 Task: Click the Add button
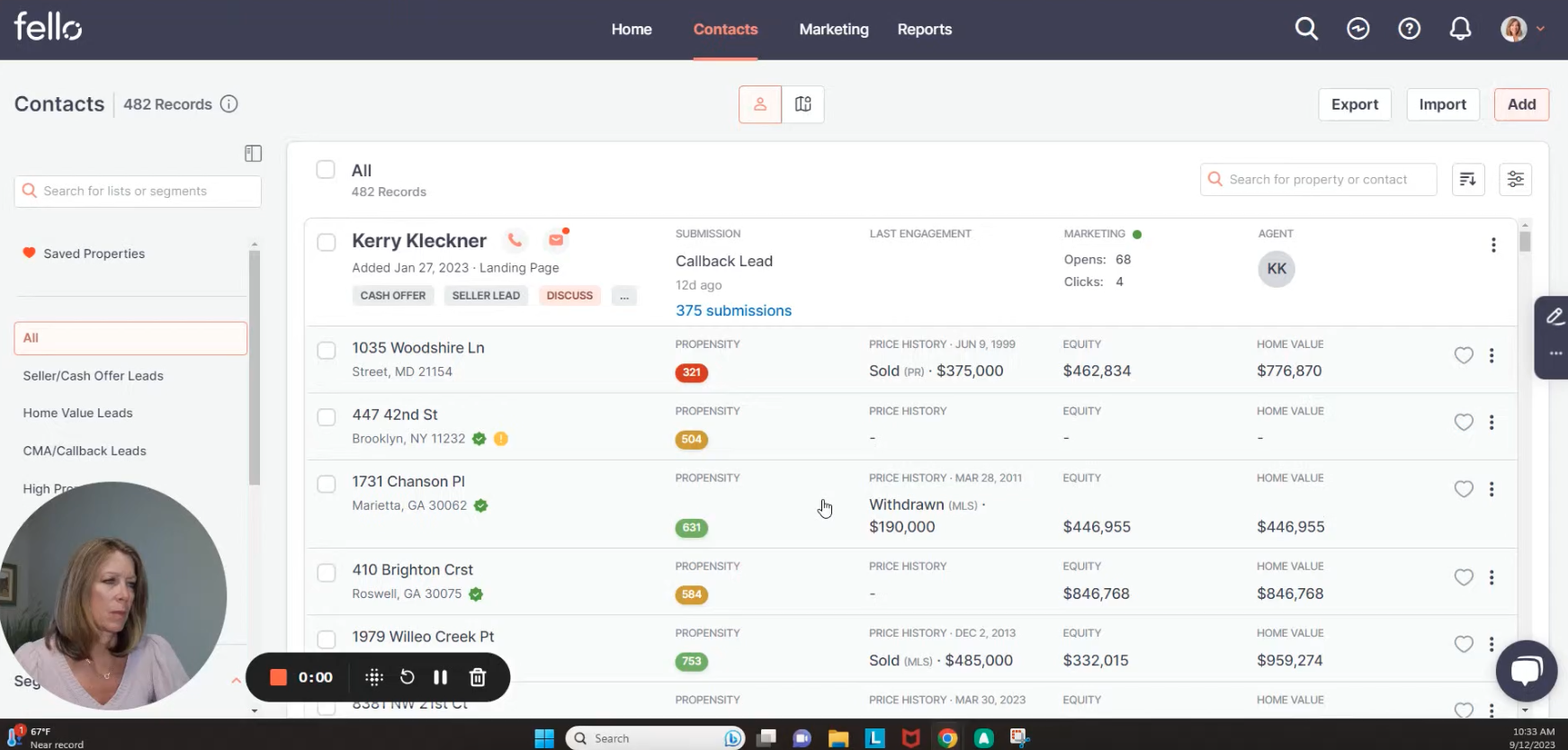pos(1521,104)
